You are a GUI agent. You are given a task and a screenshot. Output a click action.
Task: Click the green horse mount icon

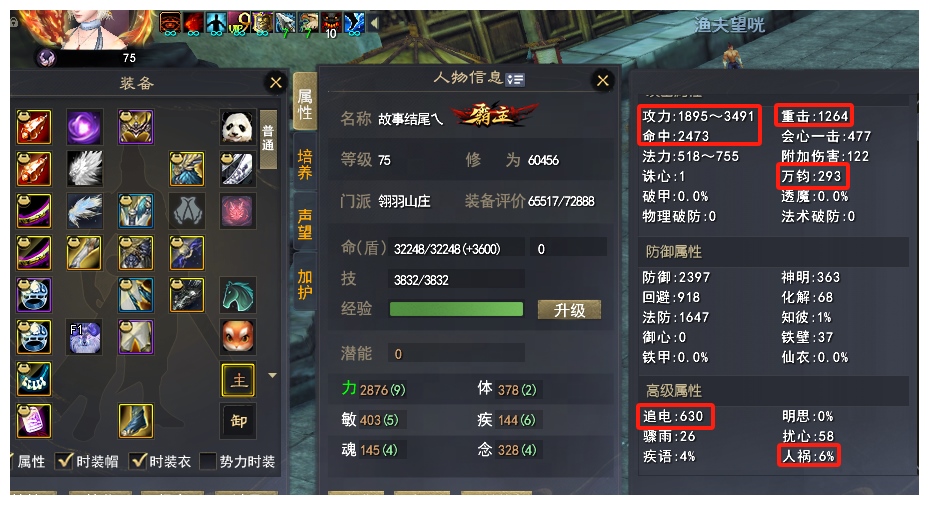click(x=238, y=295)
